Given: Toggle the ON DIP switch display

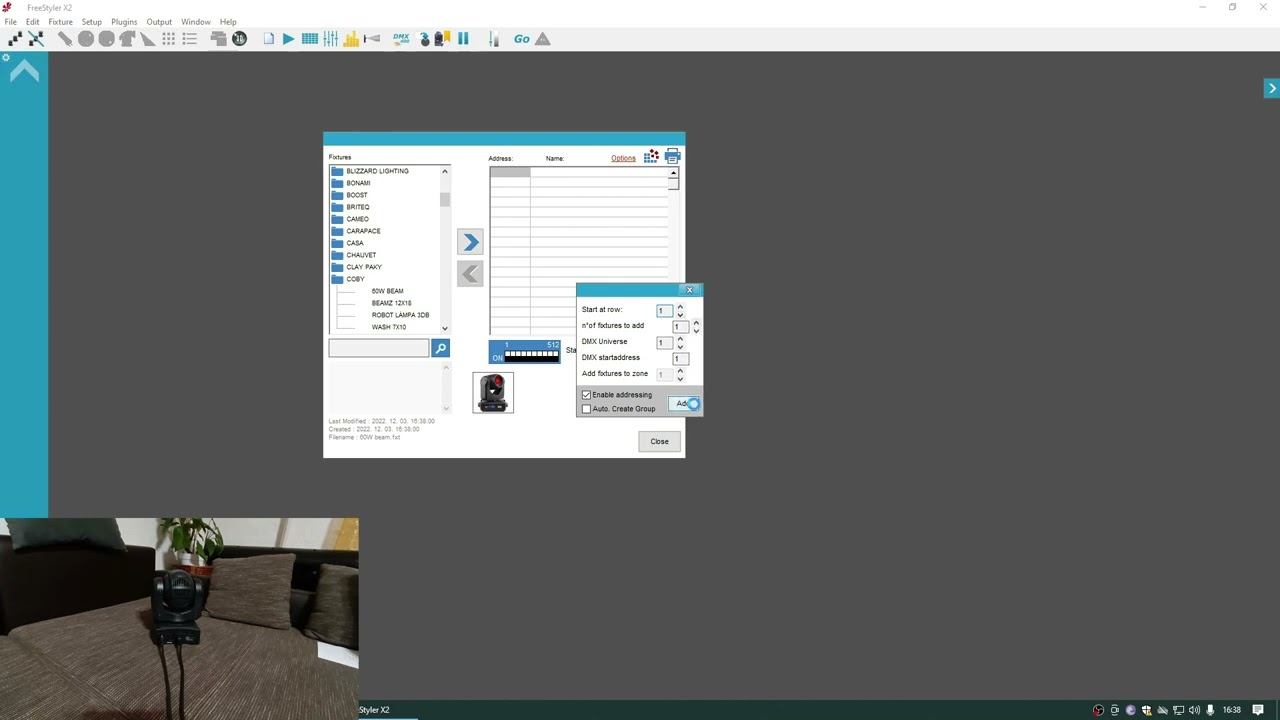Looking at the screenshot, I should tap(525, 352).
